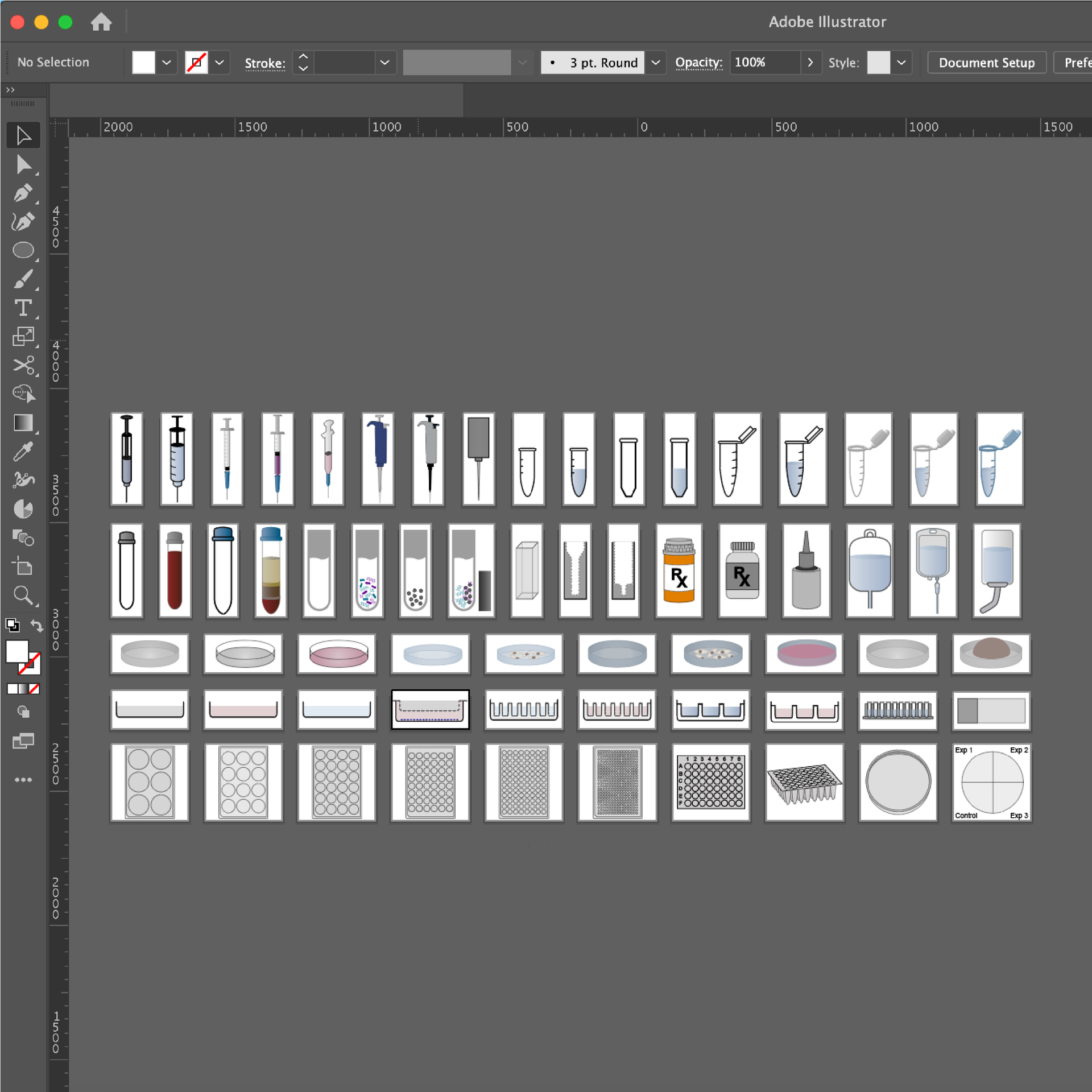Viewport: 1092px width, 1092px height.
Task: Reset default fill and stroke
Action: [13, 626]
